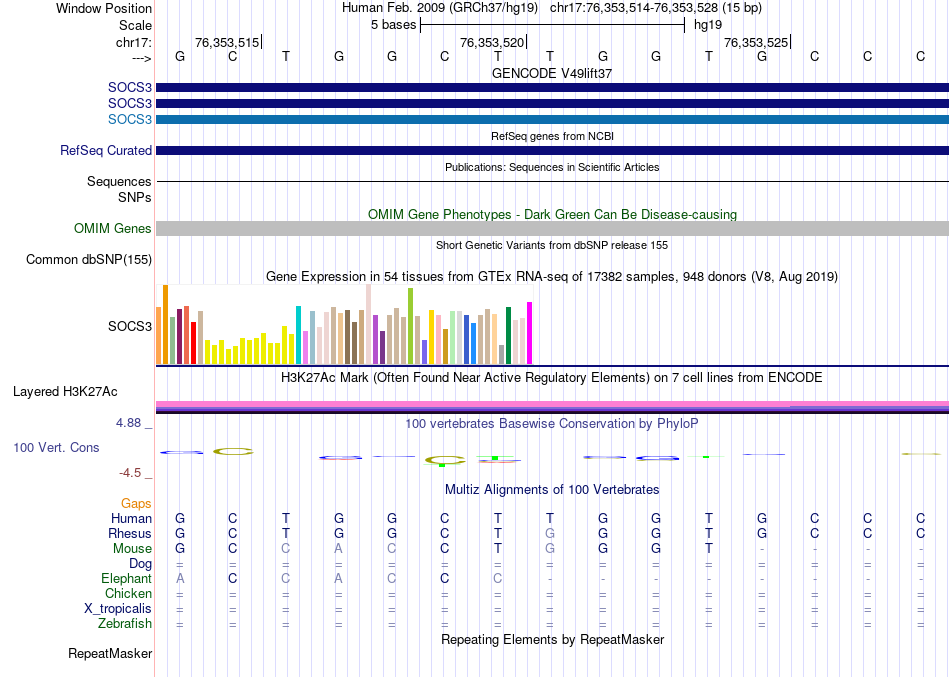This screenshot has height=677, width=950.
Task: Click the light blue SOCS3 transcript label
Action: coord(130,119)
